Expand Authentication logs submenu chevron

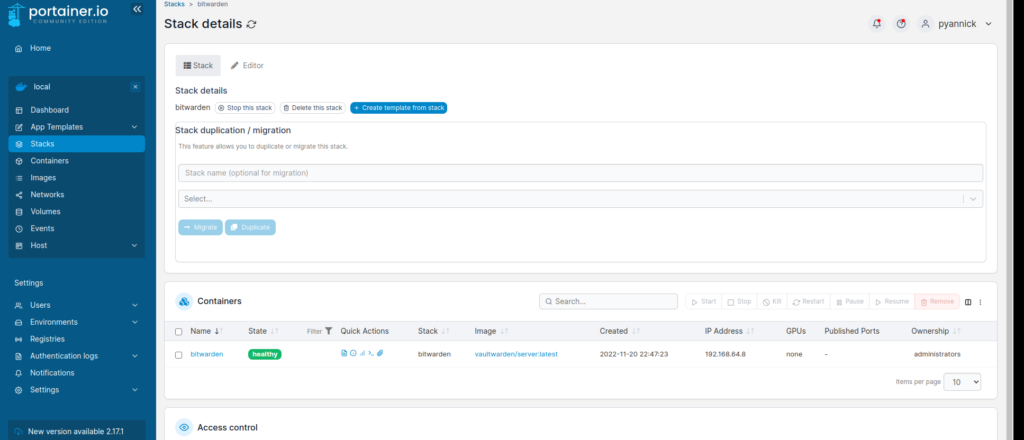click(135, 356)
